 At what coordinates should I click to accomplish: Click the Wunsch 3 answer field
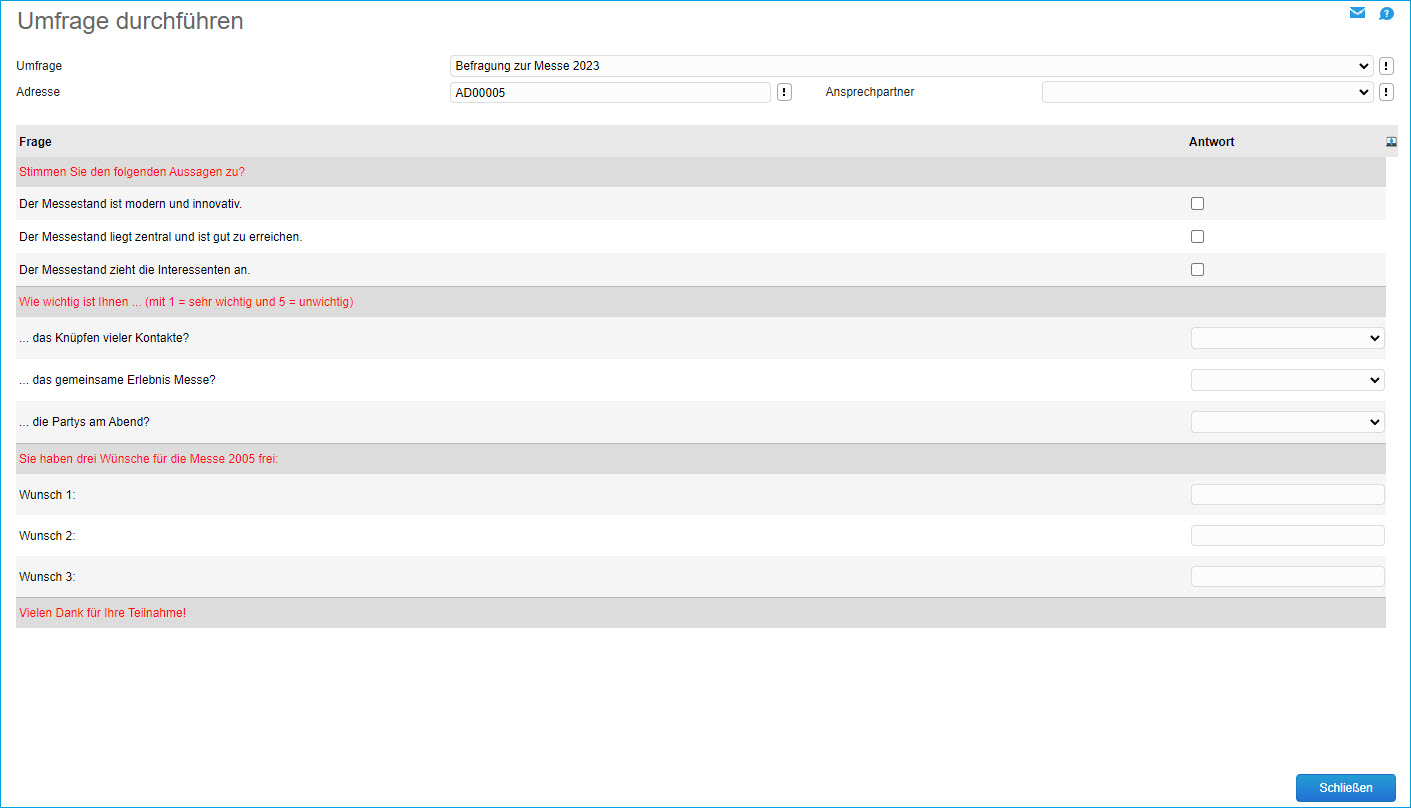pos(1287,577)
